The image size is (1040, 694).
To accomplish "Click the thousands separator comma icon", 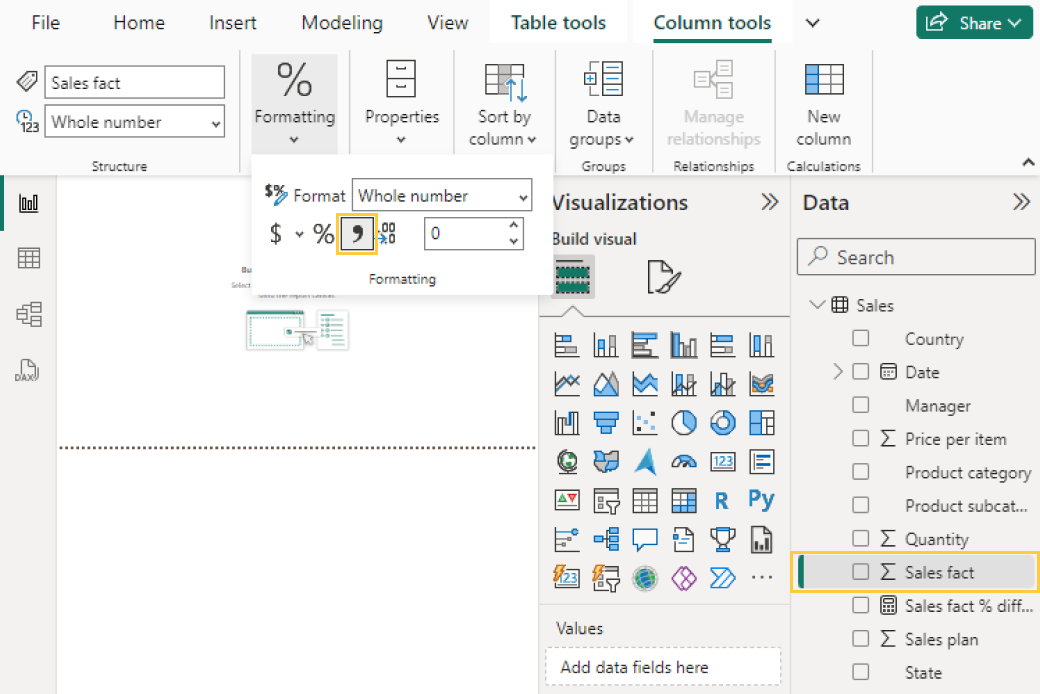I will click(357, 234).
